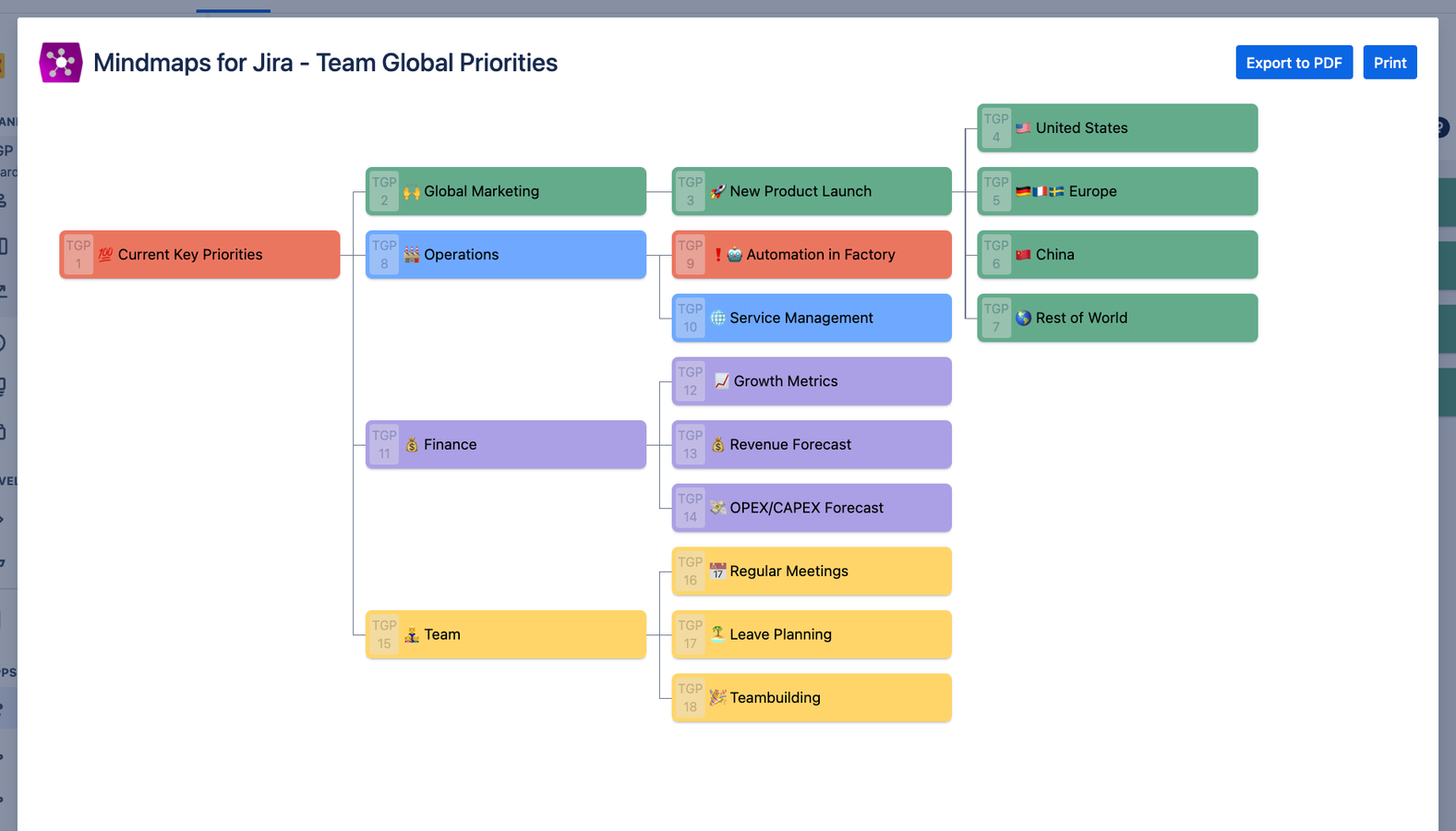Click the Mindmaps for Jira logo icon
This screenshot has height=831, width=1456.
pos(61,63)
